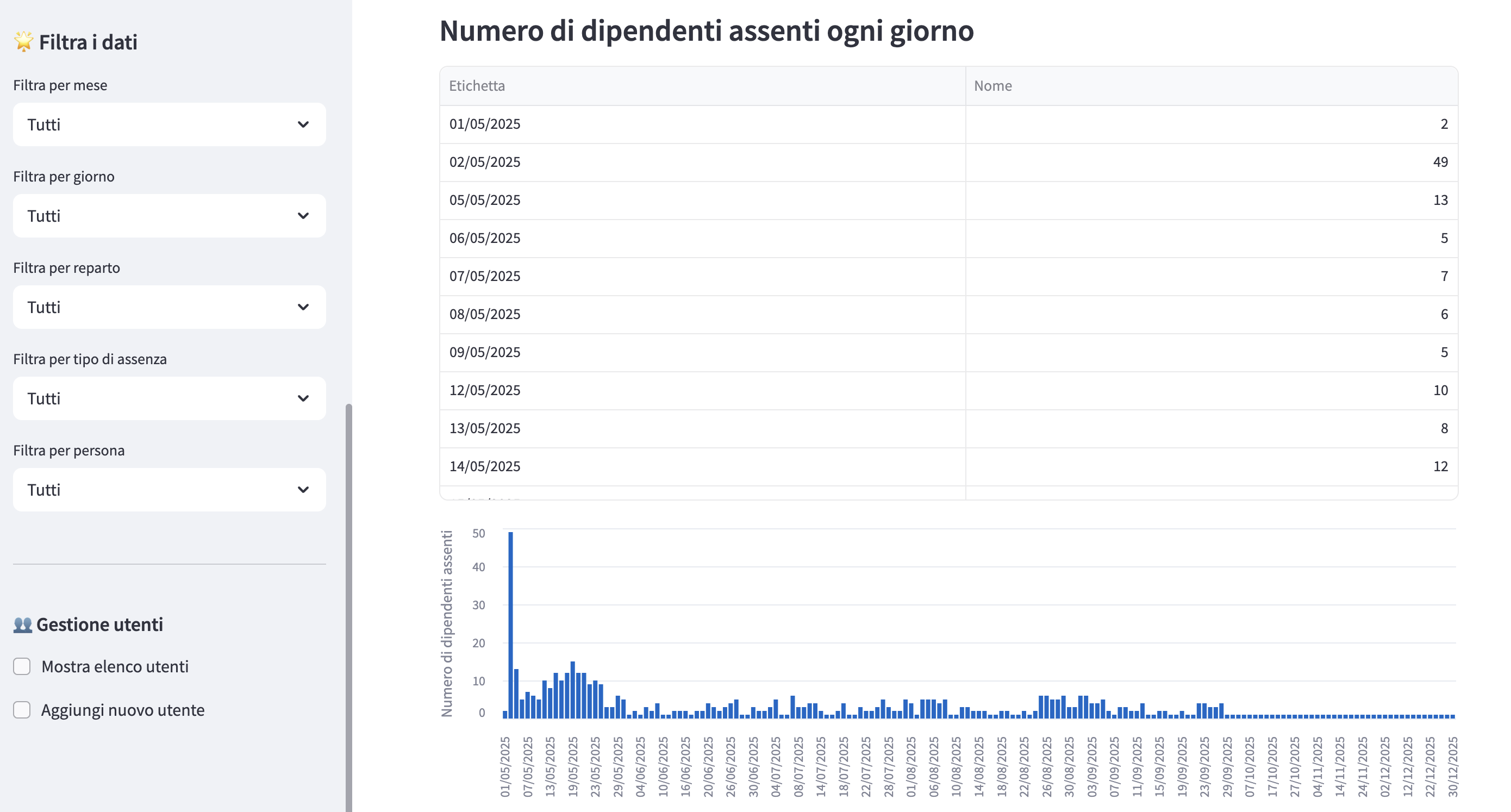Screen dimensions: 1511x812
Task: Click the tallest bar in the chart
Action: pos(510,625)
